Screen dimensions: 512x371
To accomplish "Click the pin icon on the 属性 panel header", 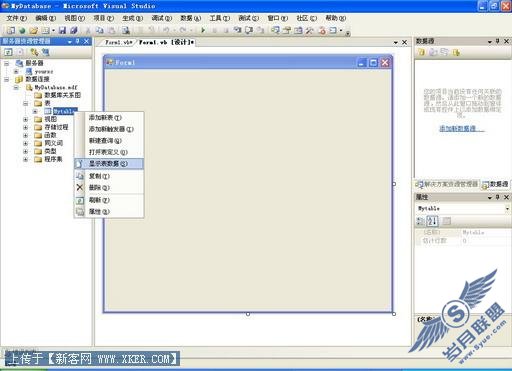I will pos(497,197).
